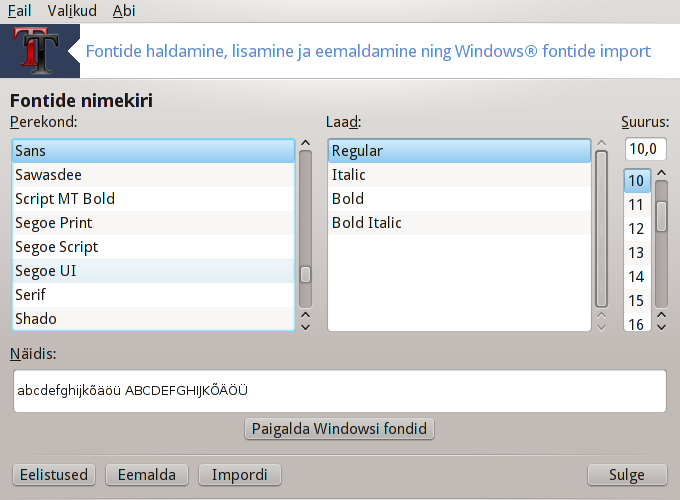Select font size 14 in list
Screen dimensions: 680x500
637,277
